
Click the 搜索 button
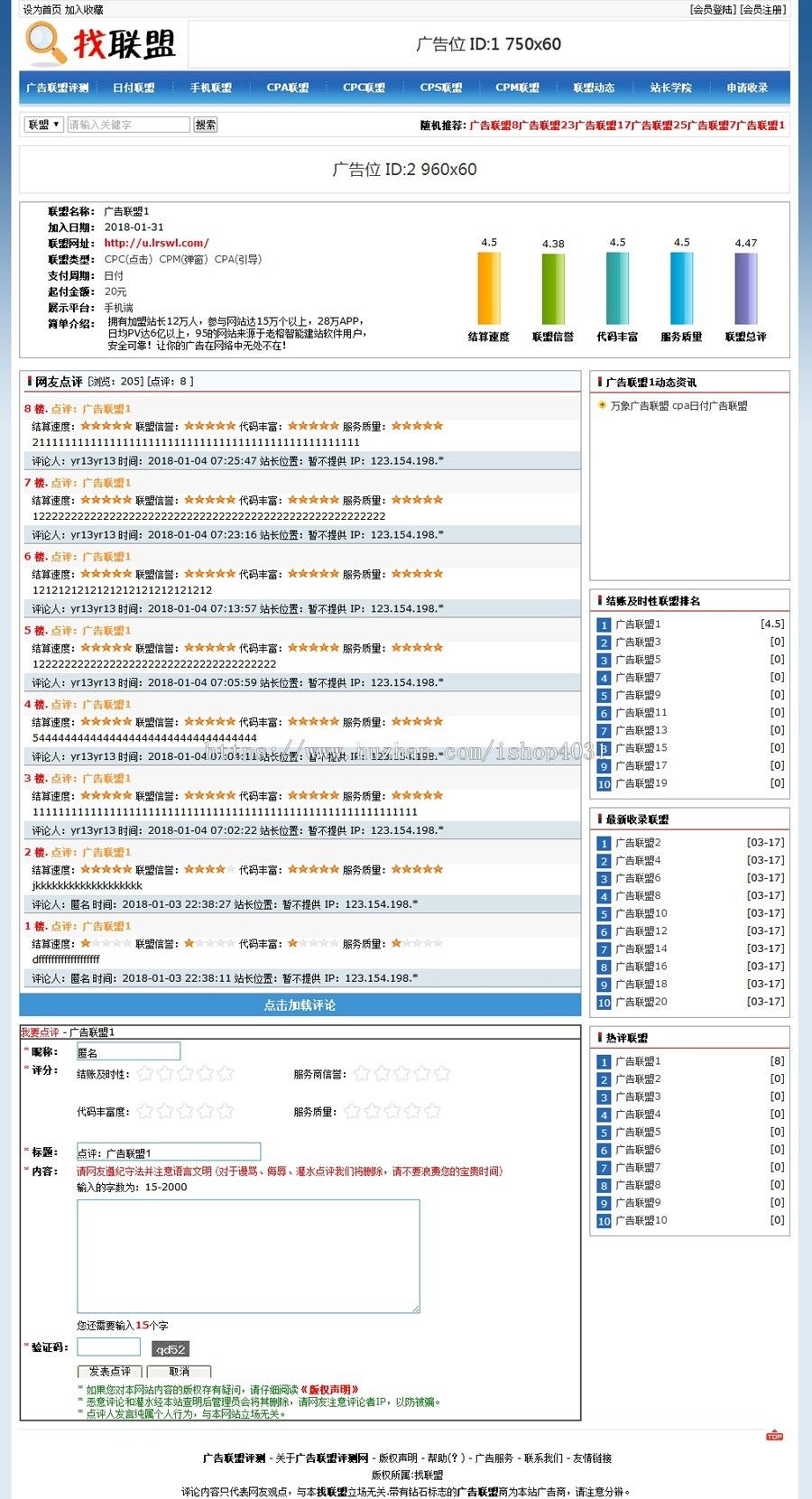click(206, 125)
